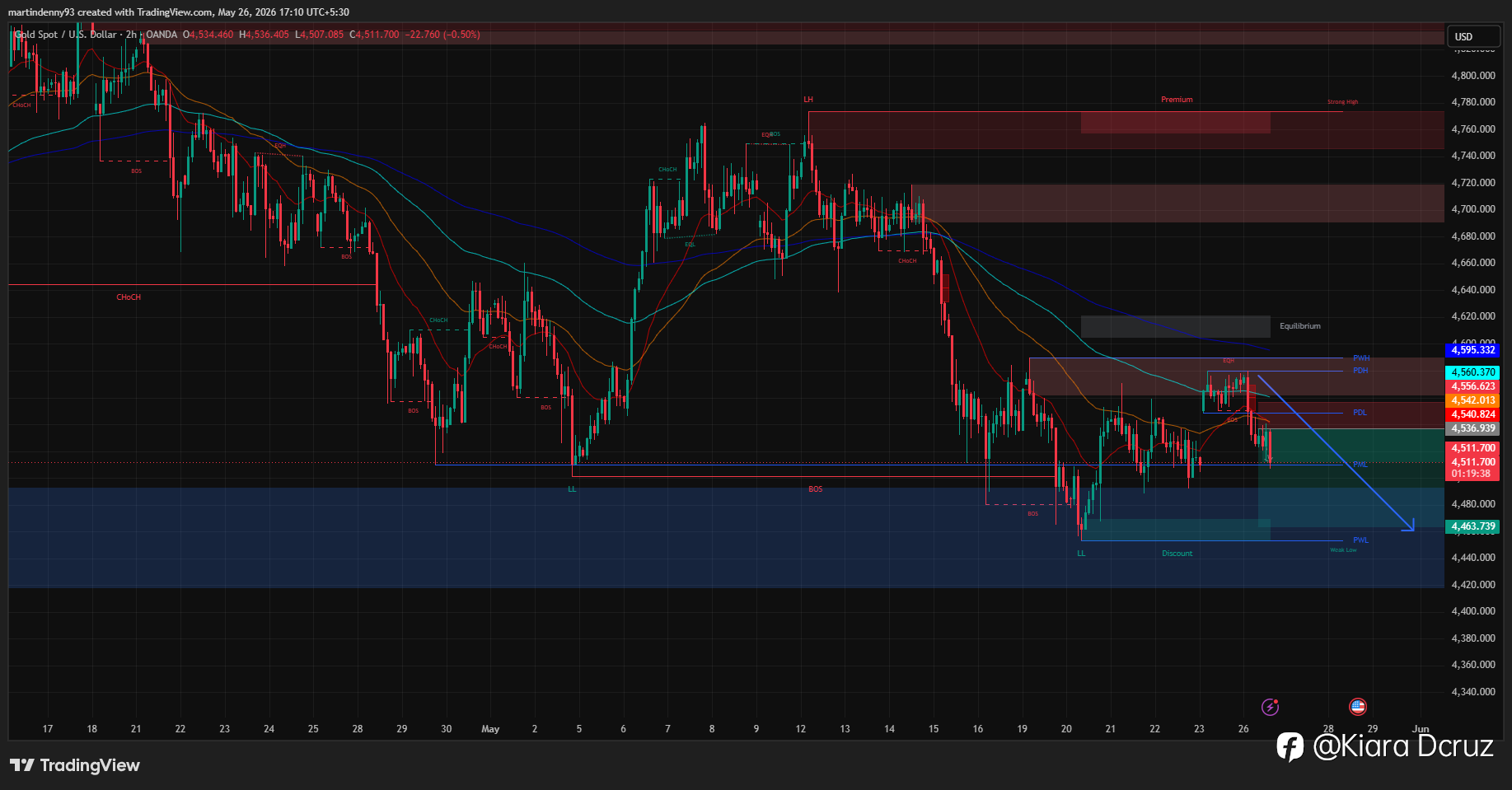
Task: Click the 01:19:38 countdown price label
Action: (1473, 474)
